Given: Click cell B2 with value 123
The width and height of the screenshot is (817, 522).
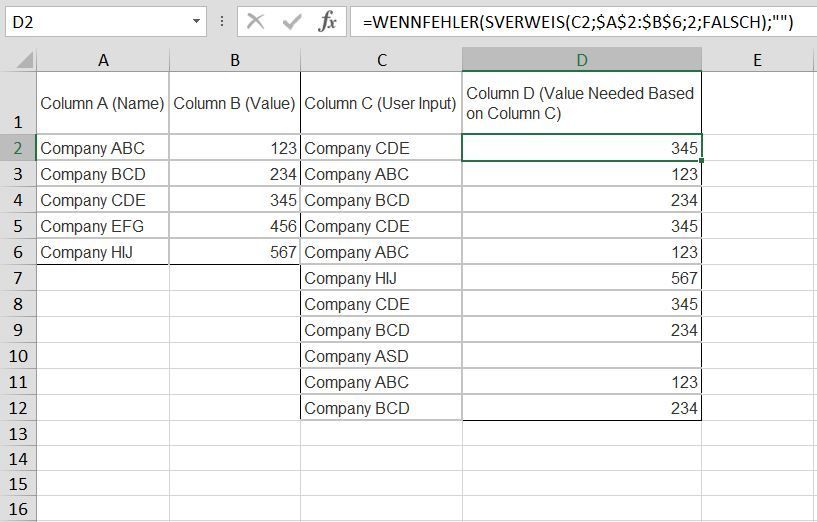Looking at the screenshot, I should click(235, 148).
